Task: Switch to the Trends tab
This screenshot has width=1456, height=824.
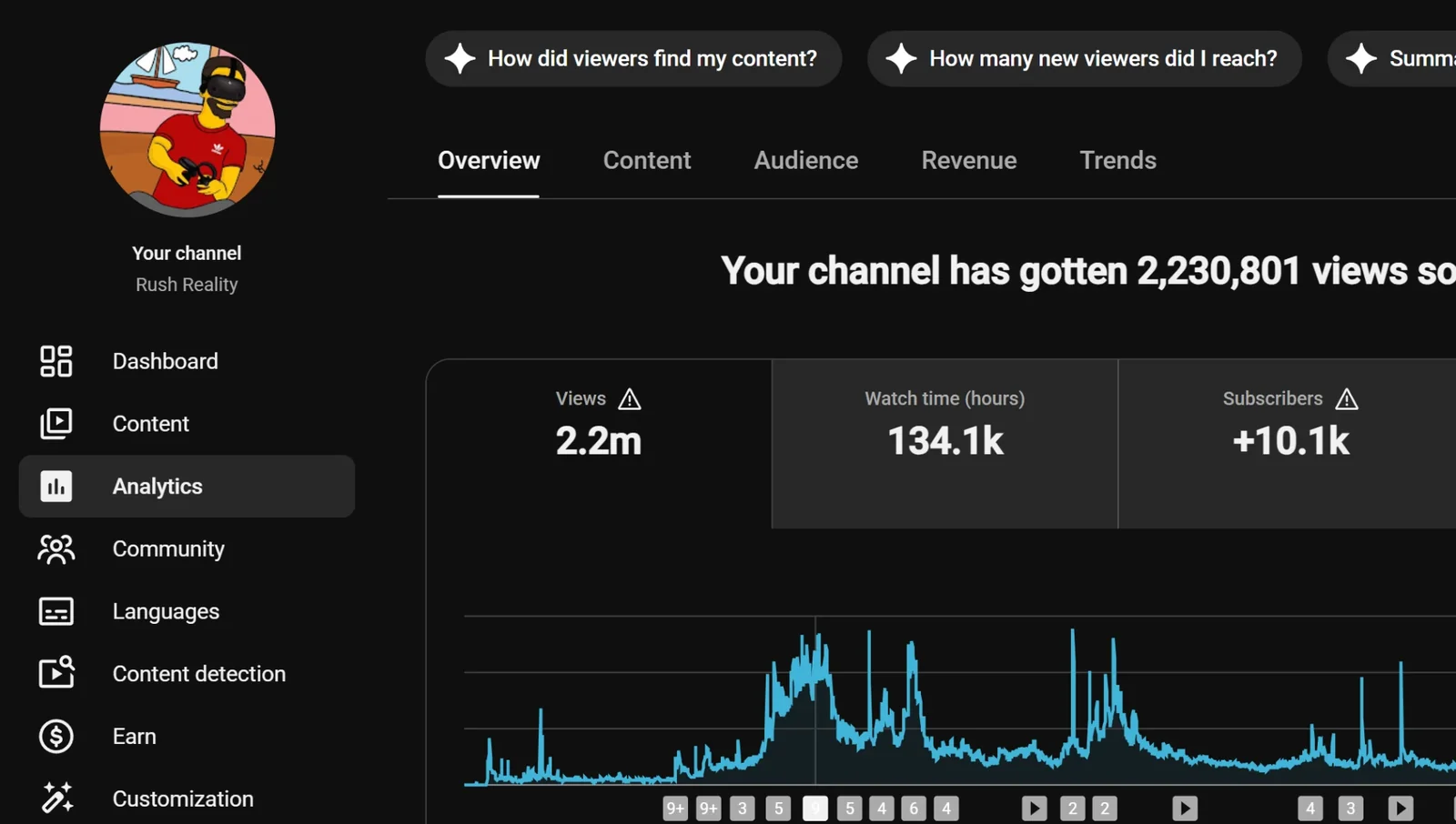Action: pyautogui.click(x=1118, y=161)
